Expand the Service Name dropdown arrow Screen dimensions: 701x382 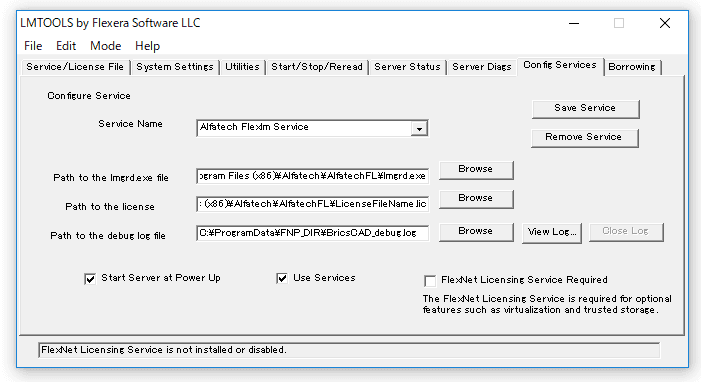(419, 129)
